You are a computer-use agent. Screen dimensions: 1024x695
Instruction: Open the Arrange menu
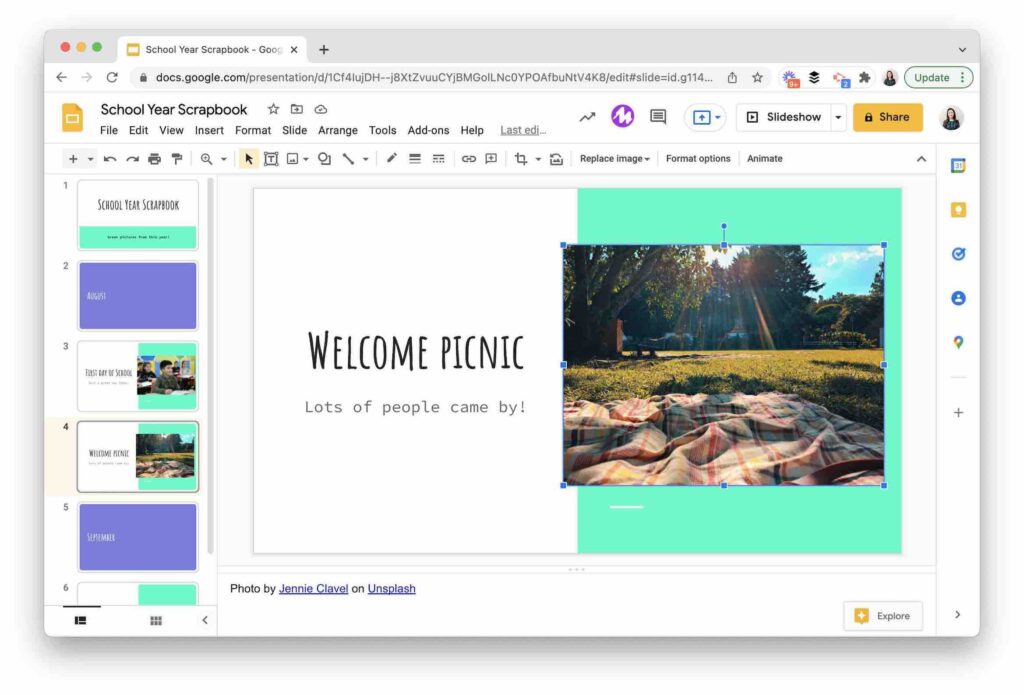click(338, 130)
